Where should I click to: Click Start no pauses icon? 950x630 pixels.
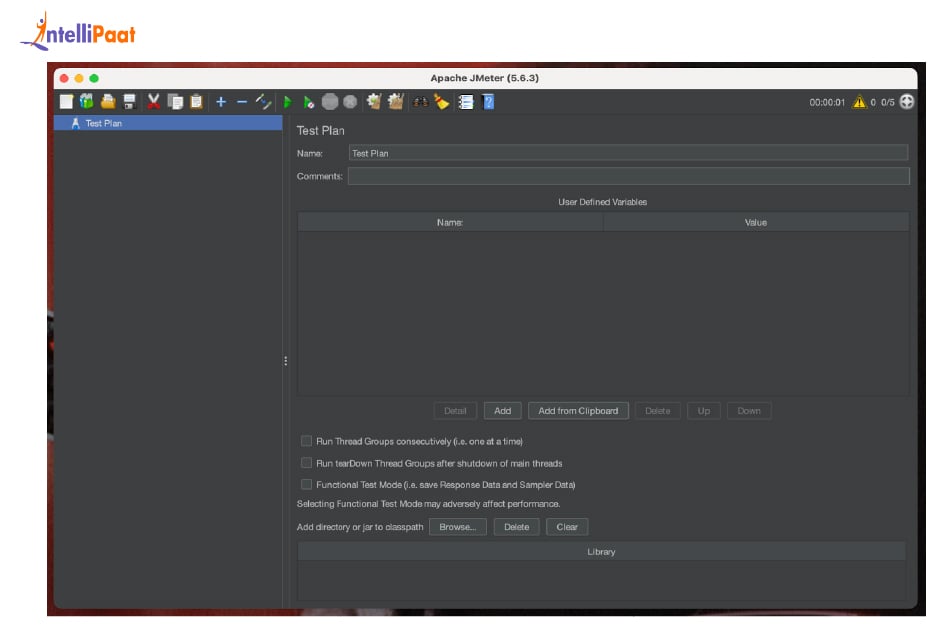(308, 102)
